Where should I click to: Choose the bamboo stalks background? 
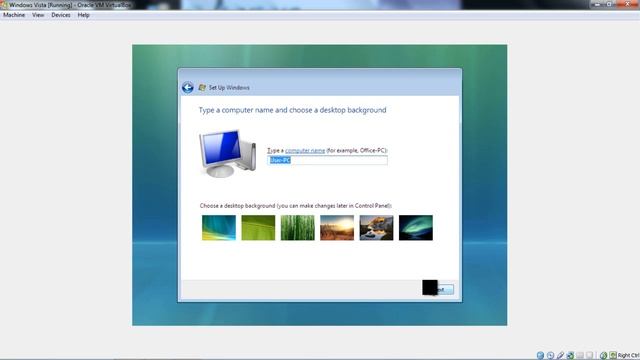298,228
